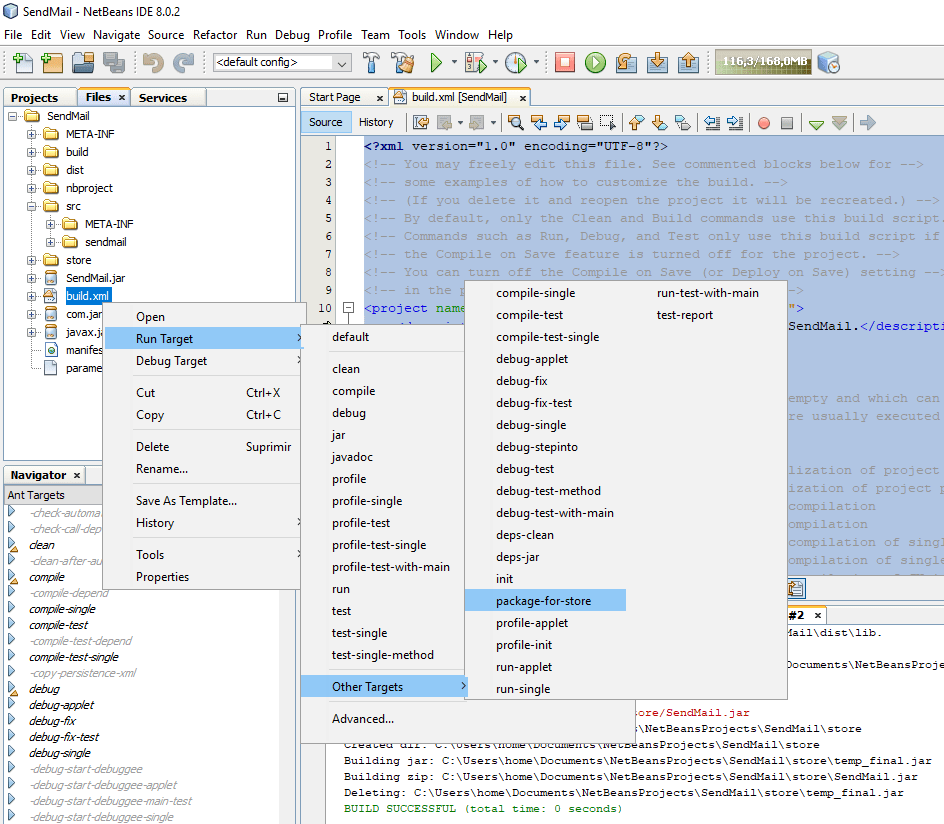Click the History button in the editor toolbar
This screenshot has width=944, height=824.
coord(377,121)
